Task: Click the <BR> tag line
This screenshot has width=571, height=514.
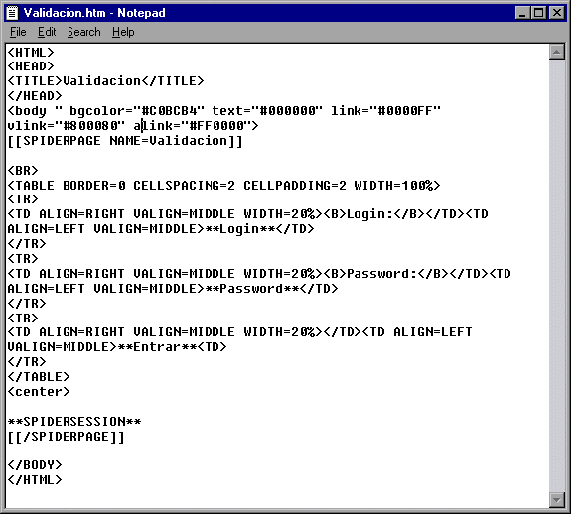Action: point(23,170)
